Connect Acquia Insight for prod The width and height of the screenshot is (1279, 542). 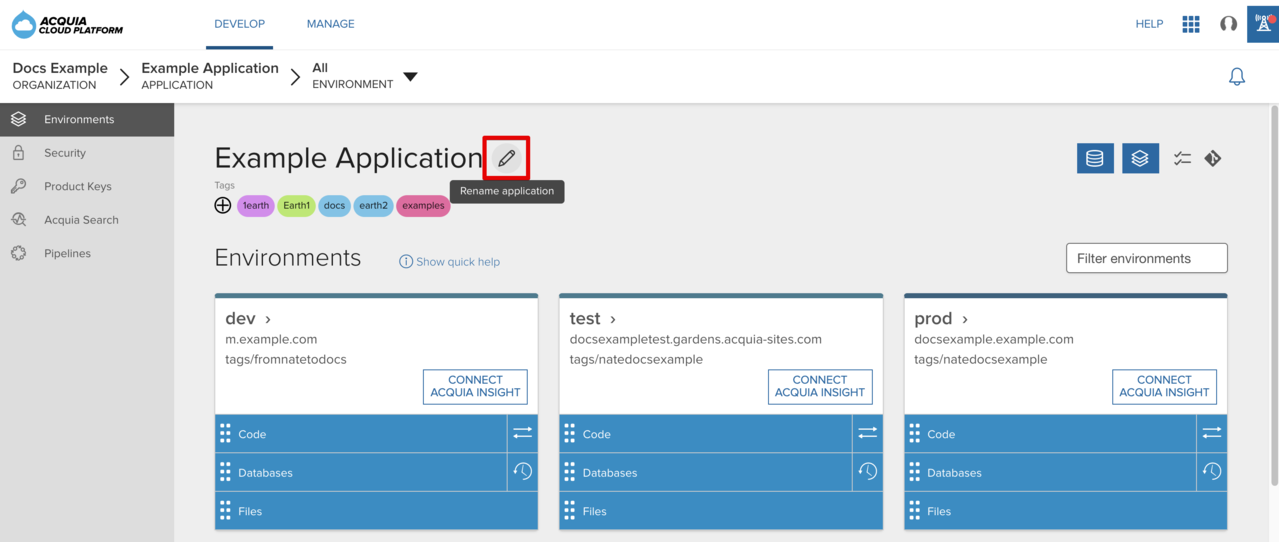tap(1164, 387)
